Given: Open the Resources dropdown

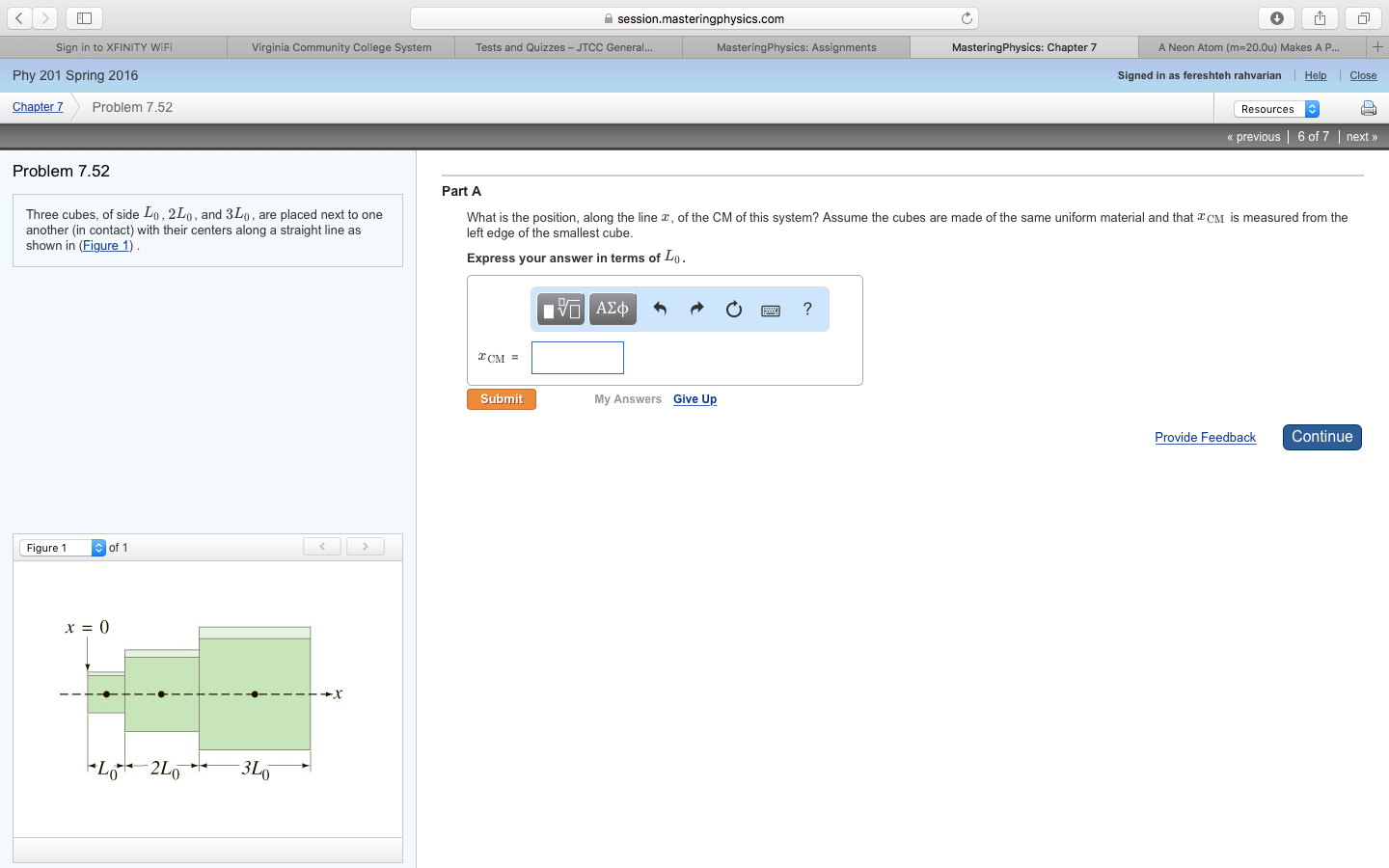Looking at the screenshot, I should click(1275, 109).
